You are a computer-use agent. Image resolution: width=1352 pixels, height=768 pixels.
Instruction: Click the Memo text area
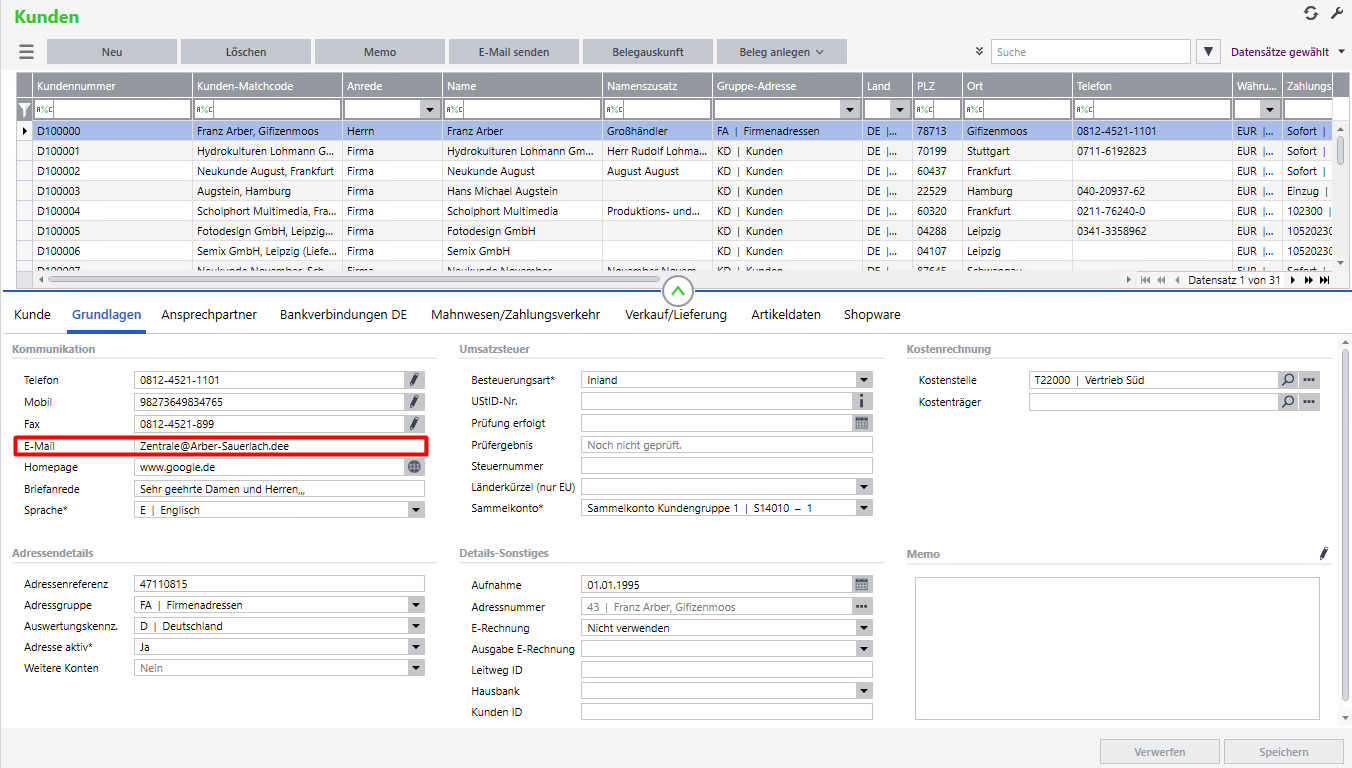(1117, 648)
